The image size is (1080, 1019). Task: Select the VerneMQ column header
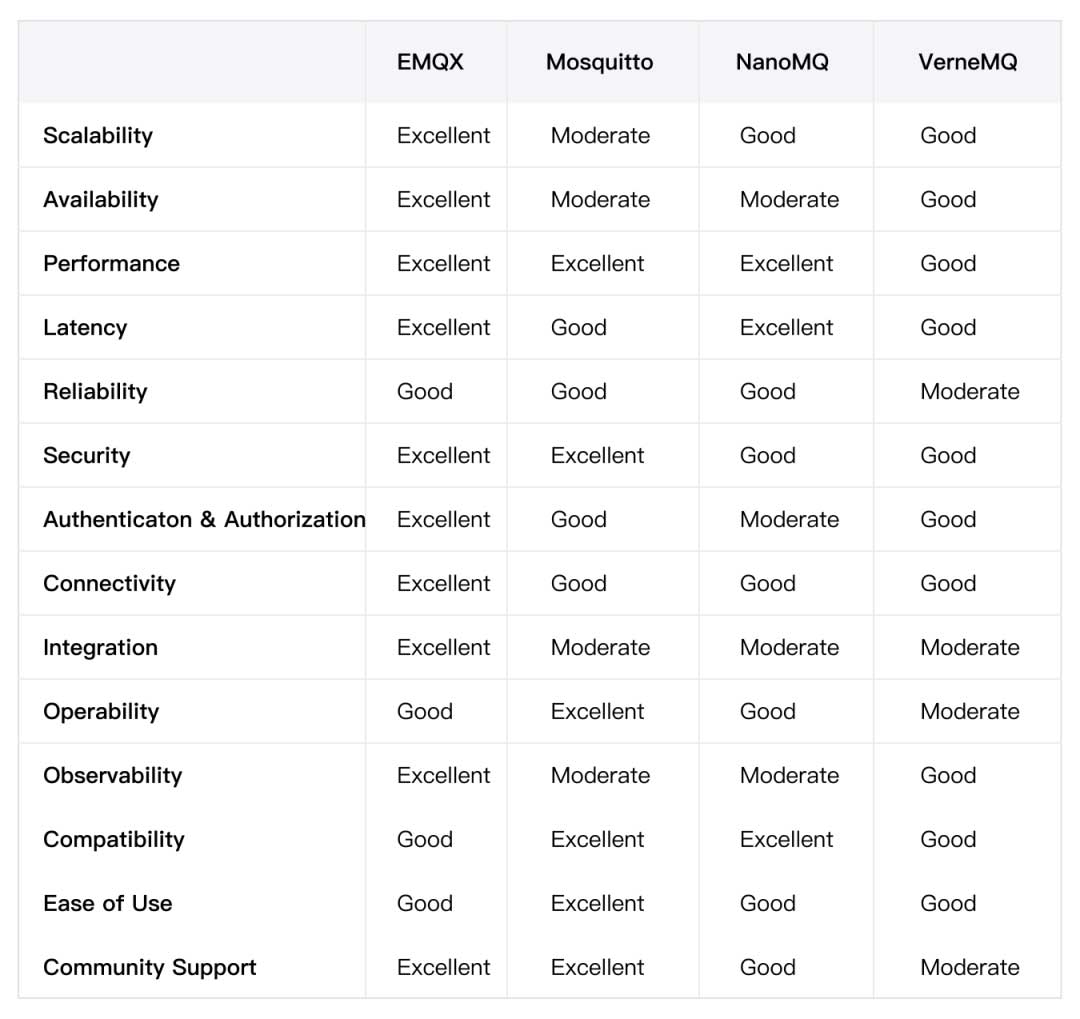coord(967,62)
